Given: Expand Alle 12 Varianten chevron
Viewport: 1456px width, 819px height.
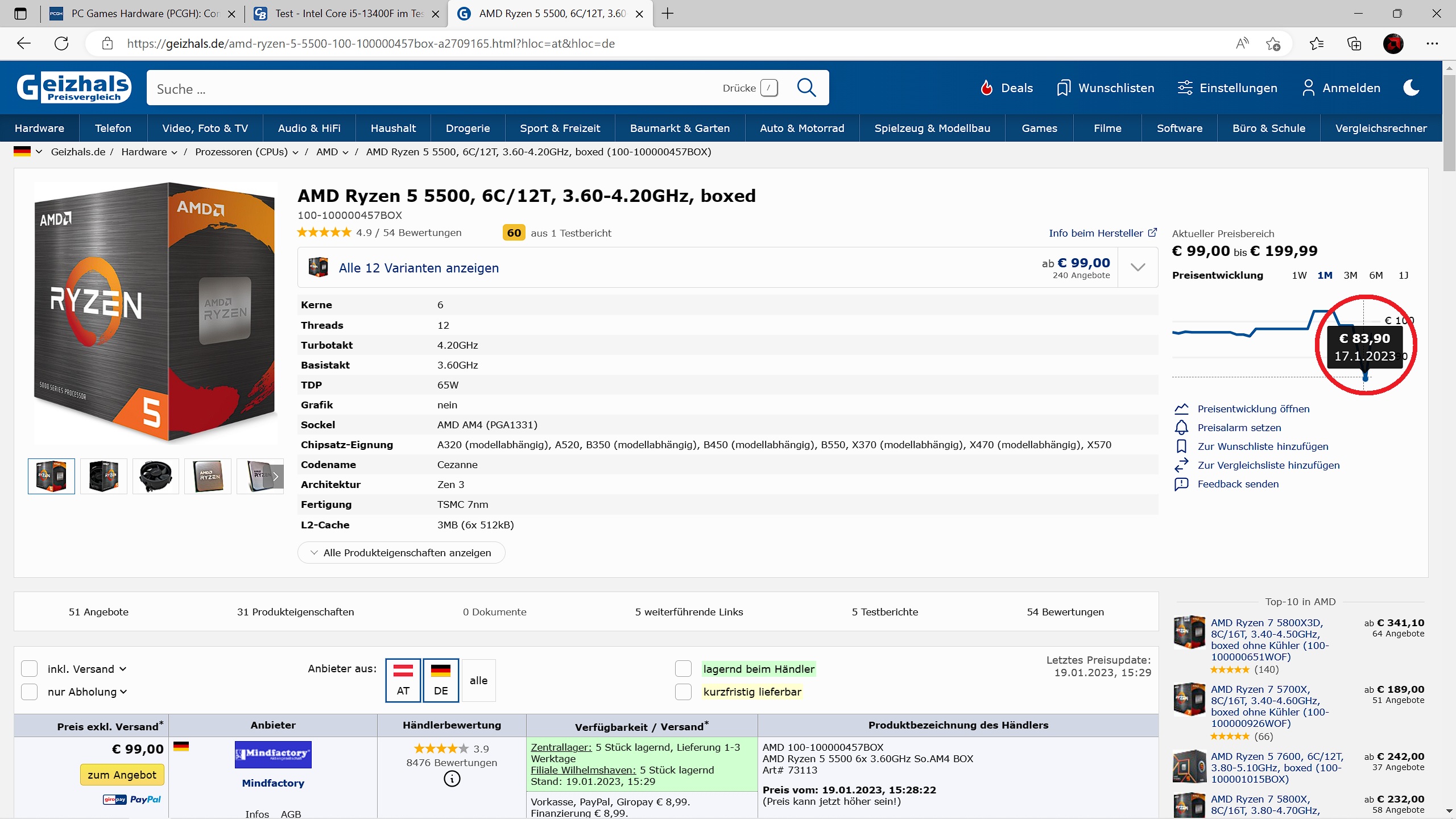Looking at the screenshot, I should click(1137, 267).
